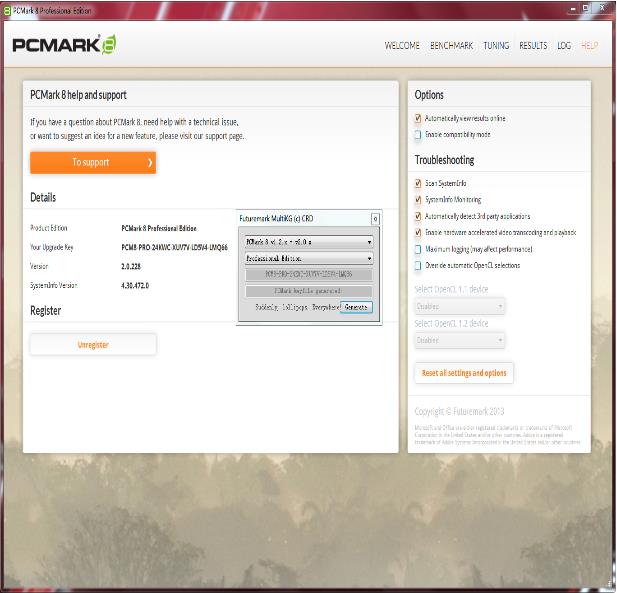Viewport: 617px width, 593px height.
Task: Toggle SystemInfo Monitoring checkbox
Action: 418,200
